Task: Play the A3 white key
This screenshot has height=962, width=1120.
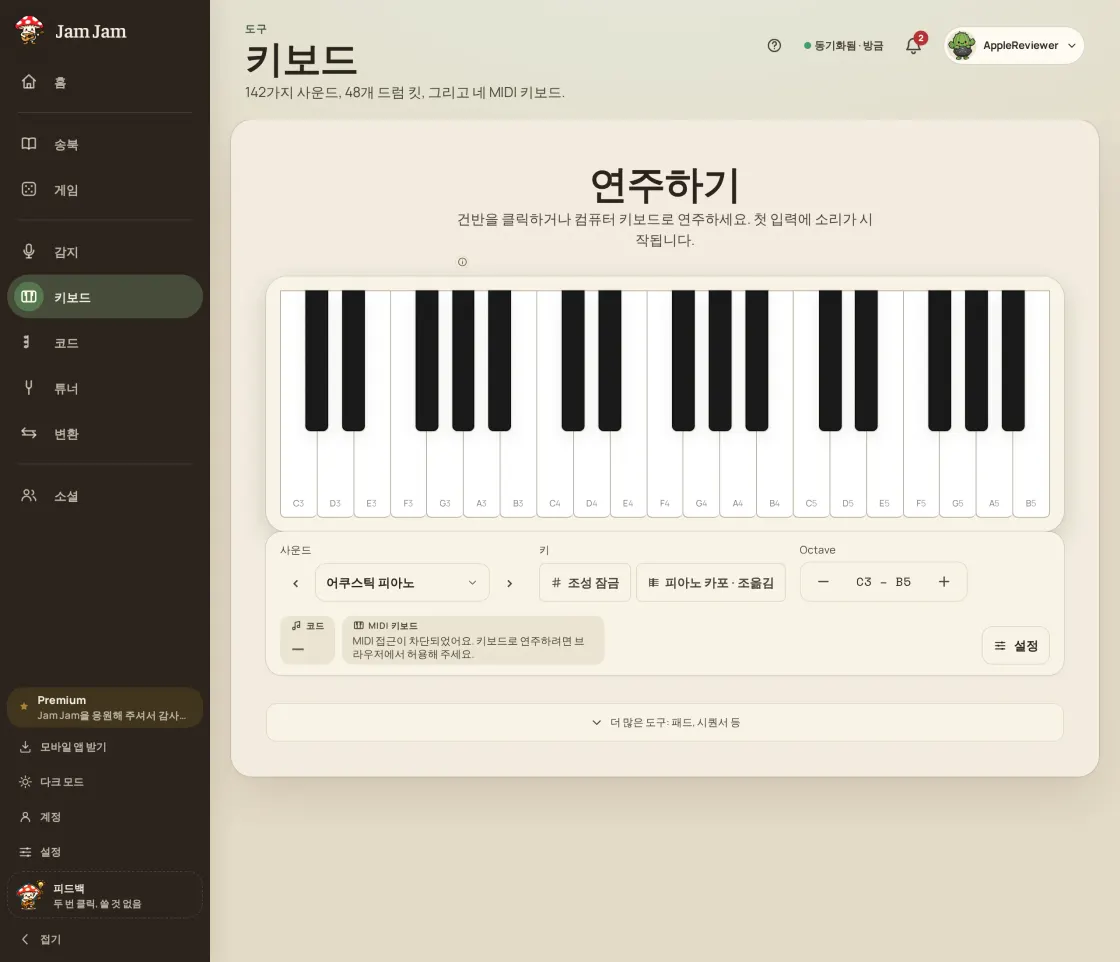Action: coord(481,475)
